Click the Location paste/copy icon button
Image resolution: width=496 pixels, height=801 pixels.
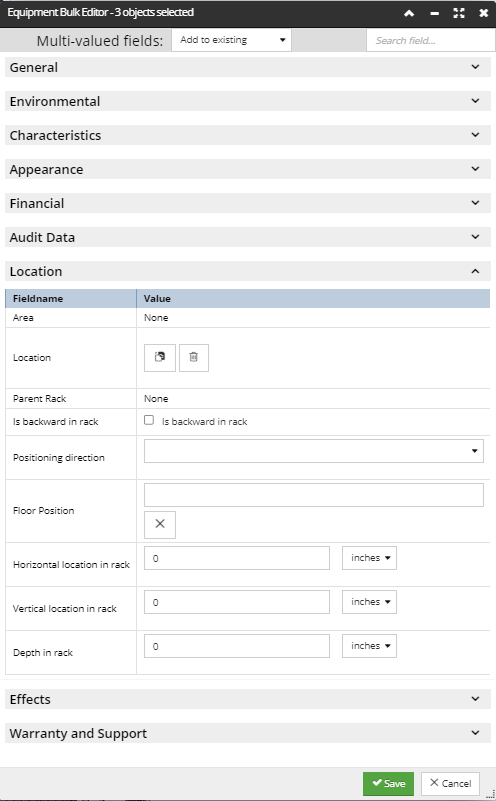(159, 358)
